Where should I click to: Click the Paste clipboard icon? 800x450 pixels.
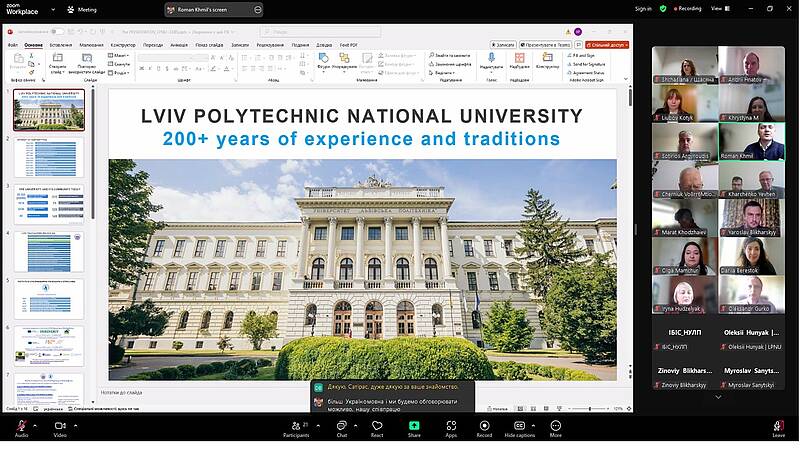(18, 59)
